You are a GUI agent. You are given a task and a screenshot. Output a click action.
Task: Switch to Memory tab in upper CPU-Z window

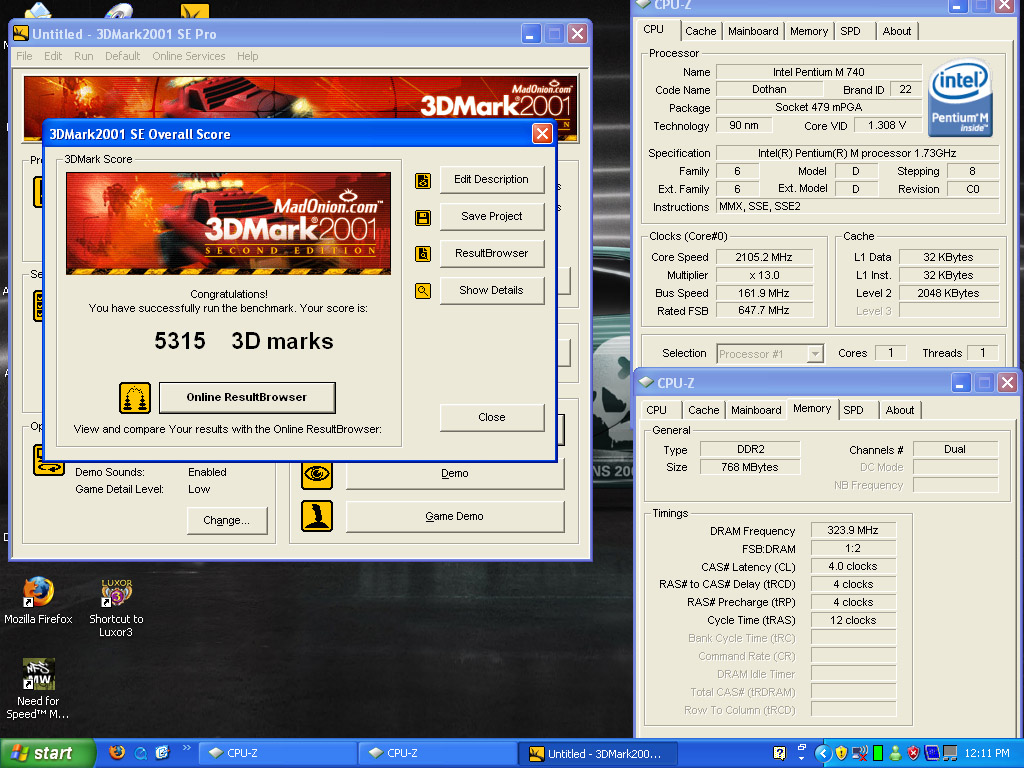[808, 31]
